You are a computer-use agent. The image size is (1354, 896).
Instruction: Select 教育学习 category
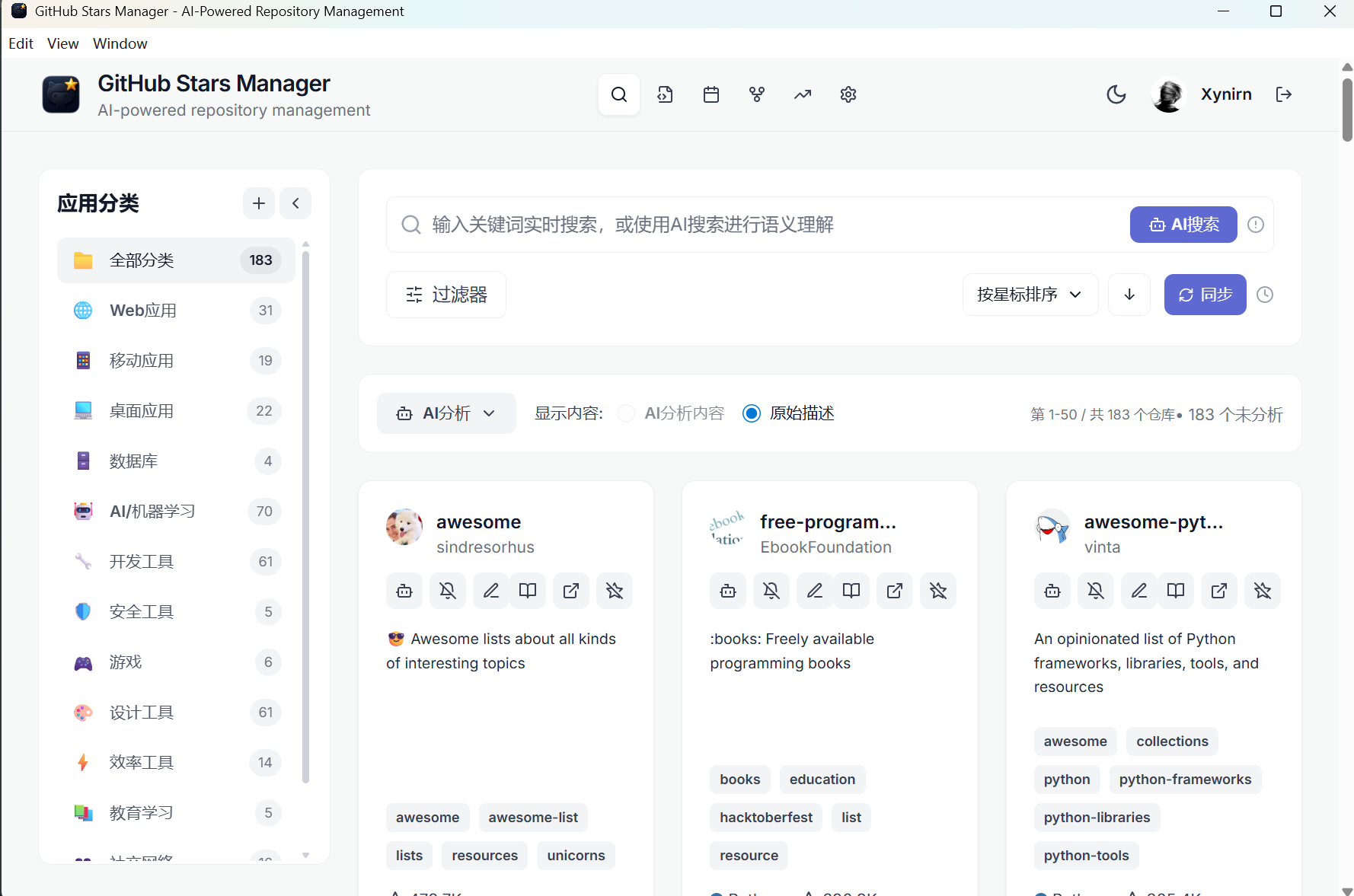coord(176,813)
